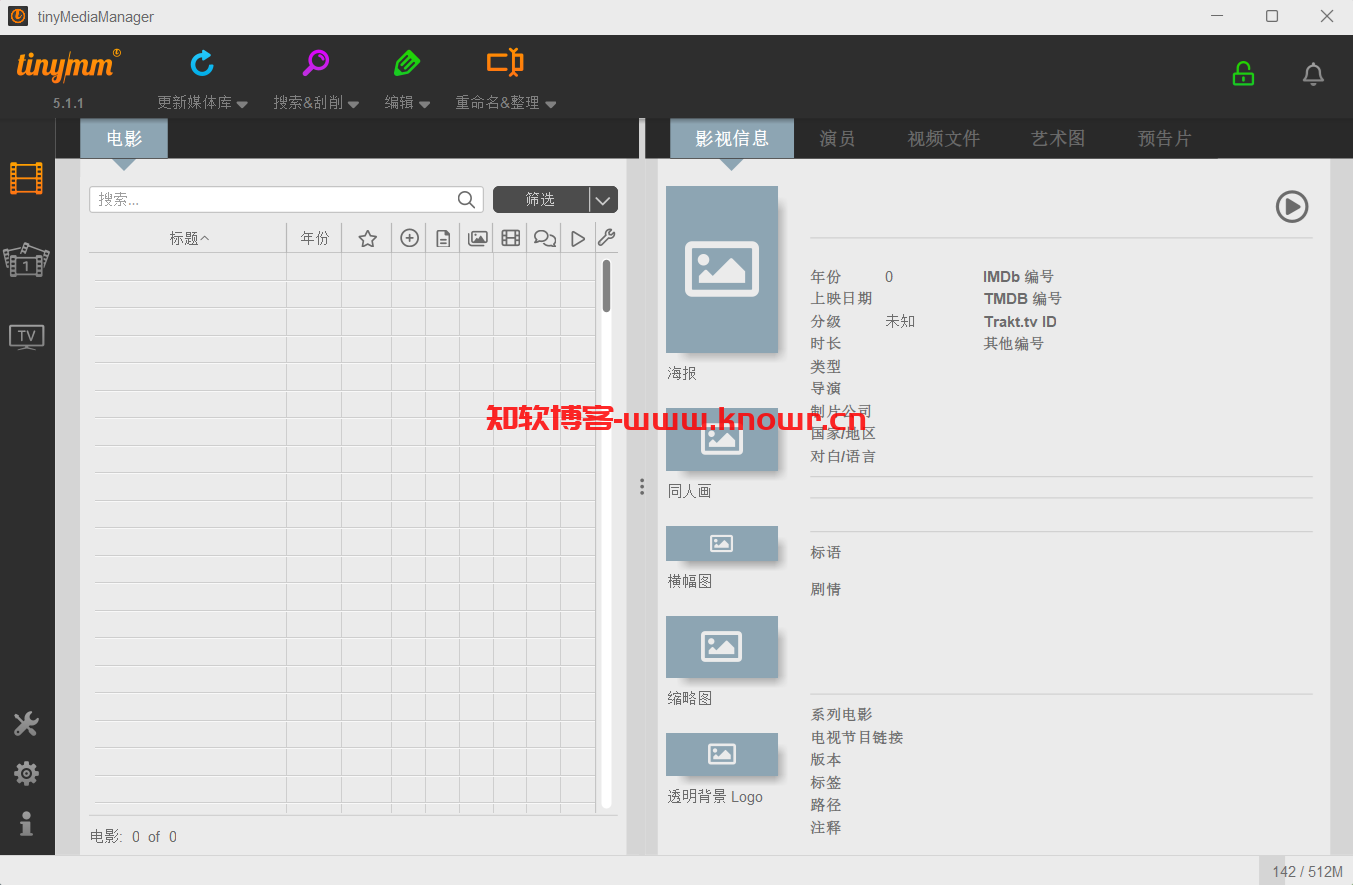Switch to the 视频文件 tab

[x=943, y=139]
